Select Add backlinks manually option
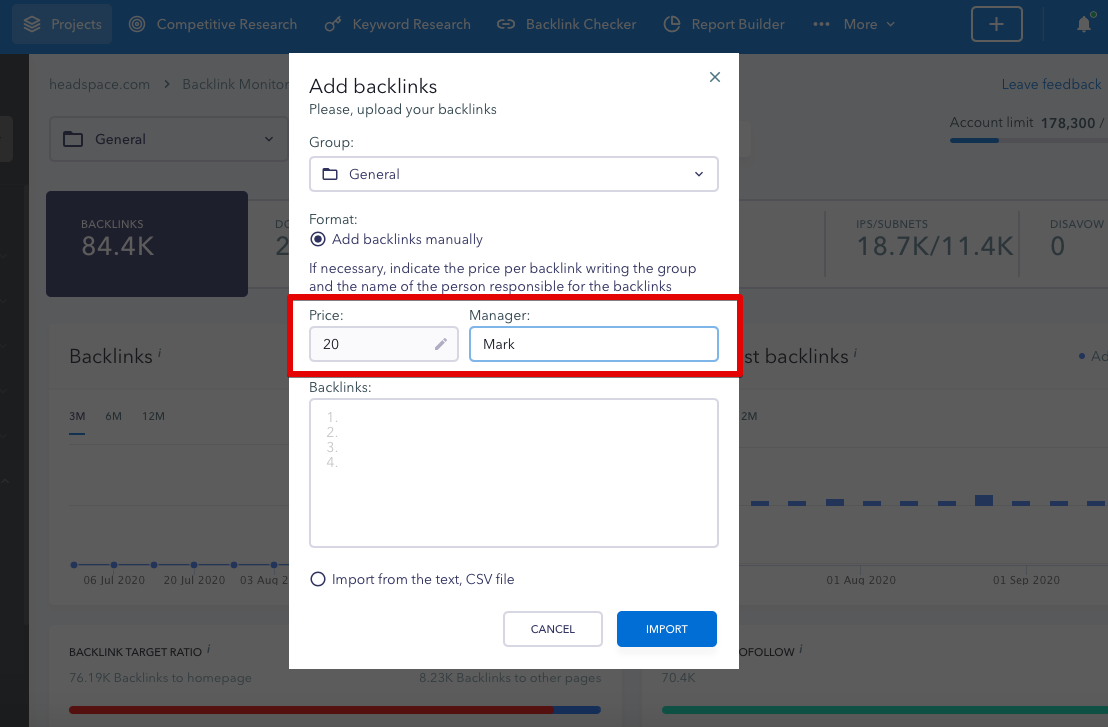Viewport: 1108px width, 727px height. click(x=318, y=239)
